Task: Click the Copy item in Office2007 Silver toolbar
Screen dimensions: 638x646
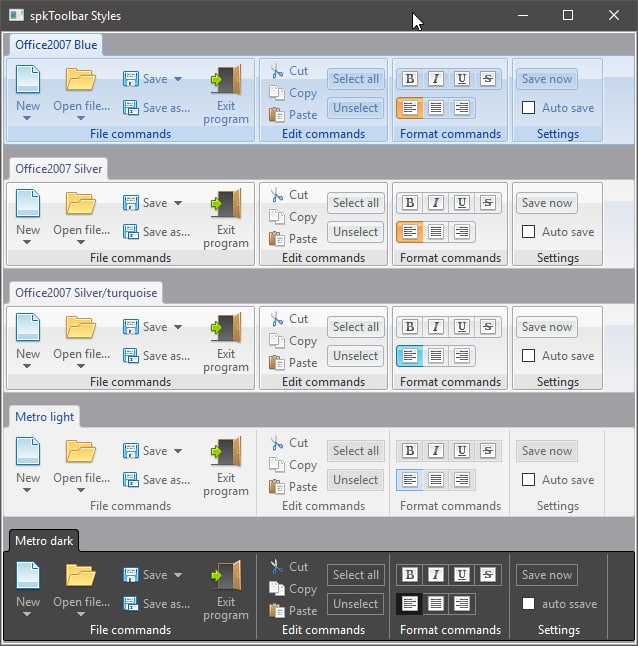Action: [293, 217]
